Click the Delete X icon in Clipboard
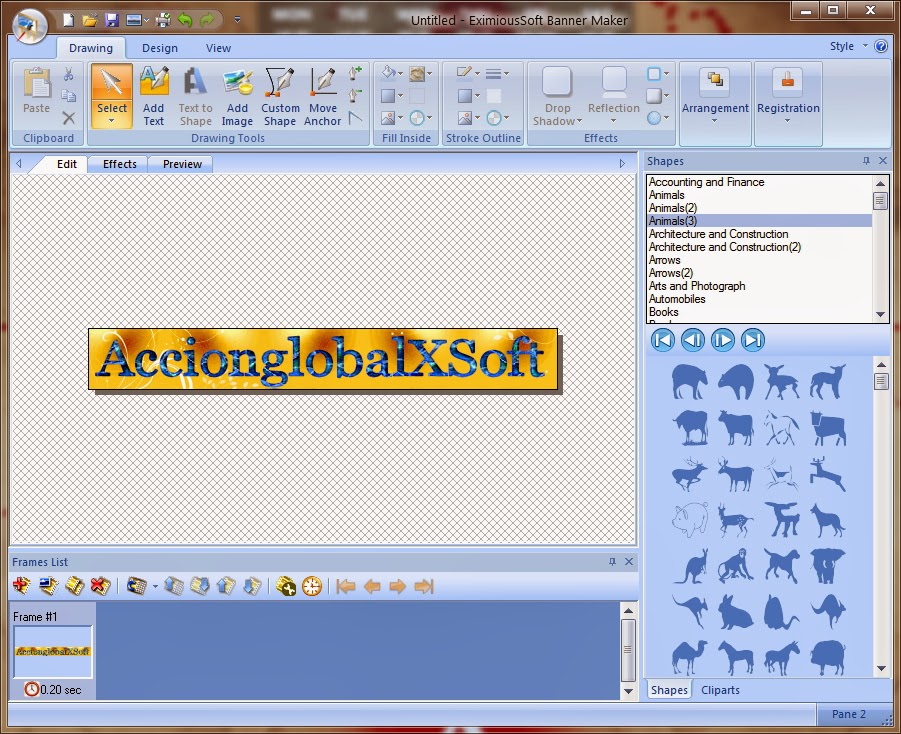901x734 pixels. pyautogui.click(x=68, y=118)
